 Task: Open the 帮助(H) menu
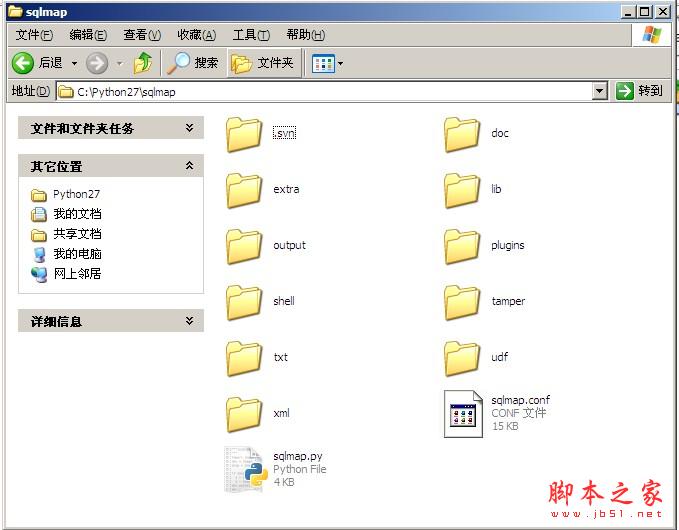[306, 35]
